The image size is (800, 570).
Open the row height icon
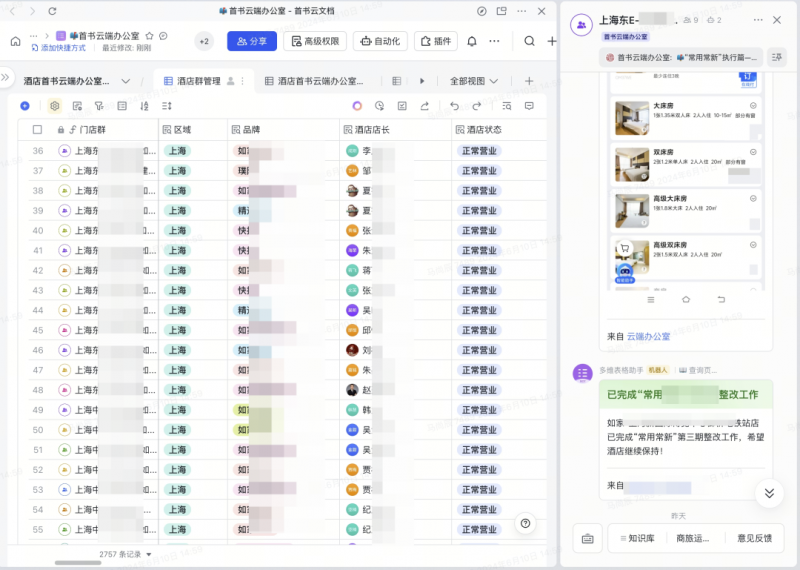tap(167, 106)
